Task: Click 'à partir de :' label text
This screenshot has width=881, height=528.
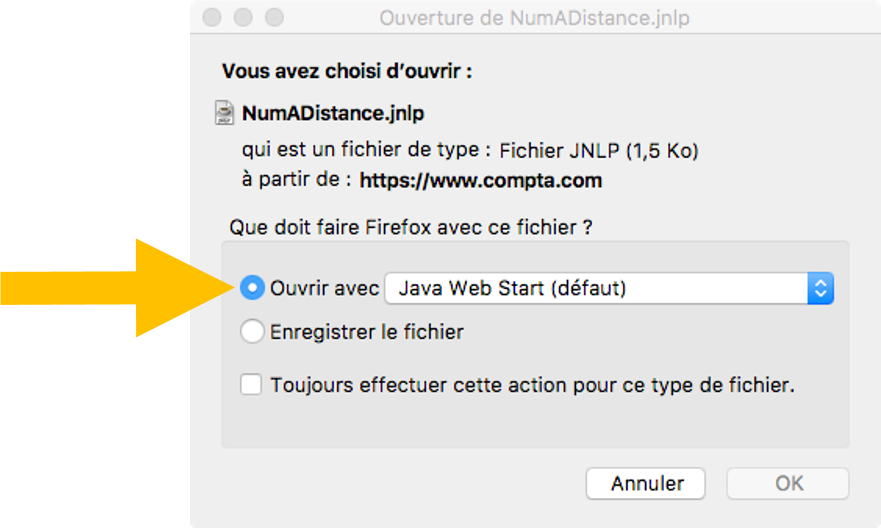Action: (296, 181)
